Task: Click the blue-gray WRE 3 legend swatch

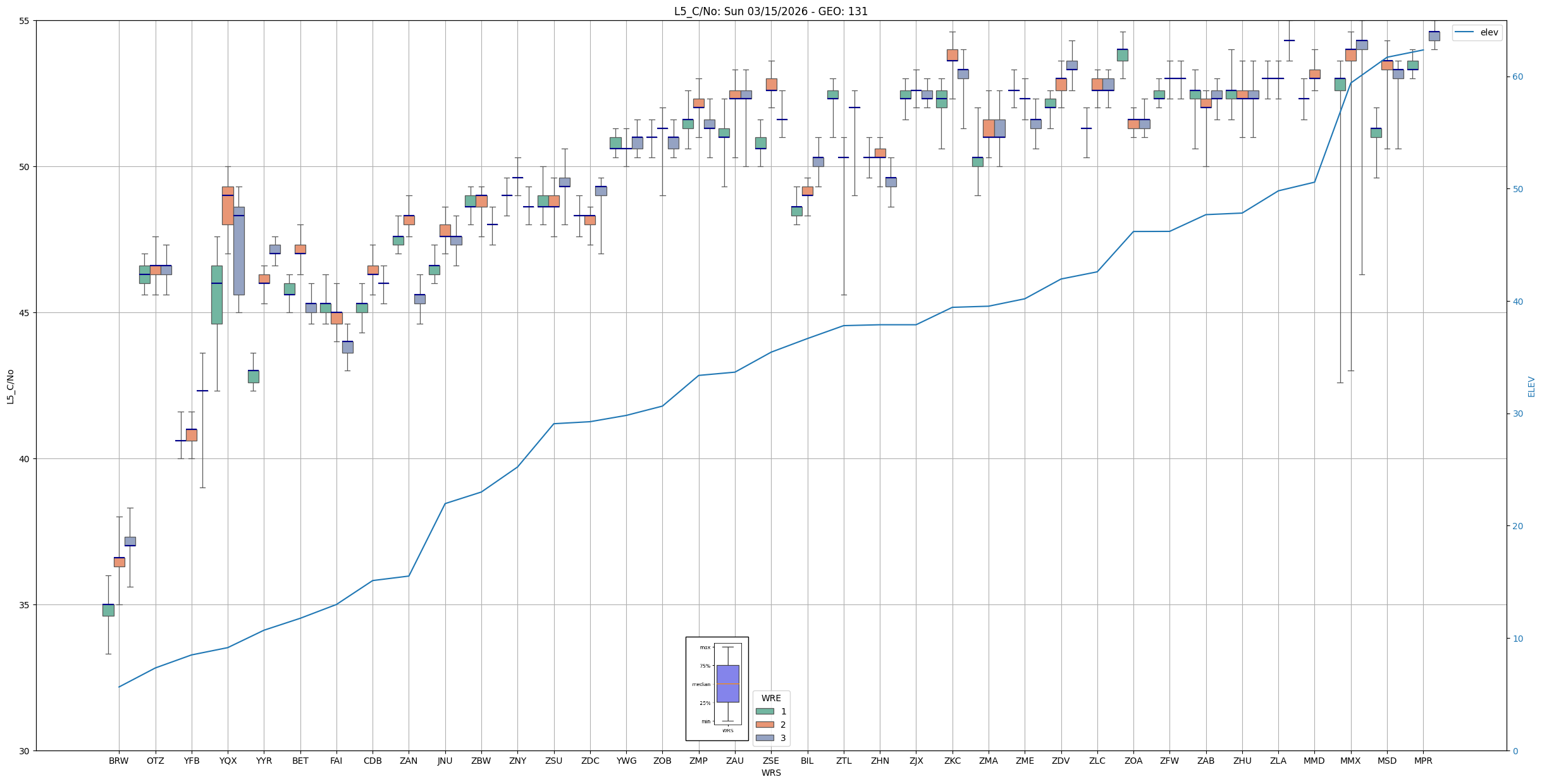Action: point(764,738)
